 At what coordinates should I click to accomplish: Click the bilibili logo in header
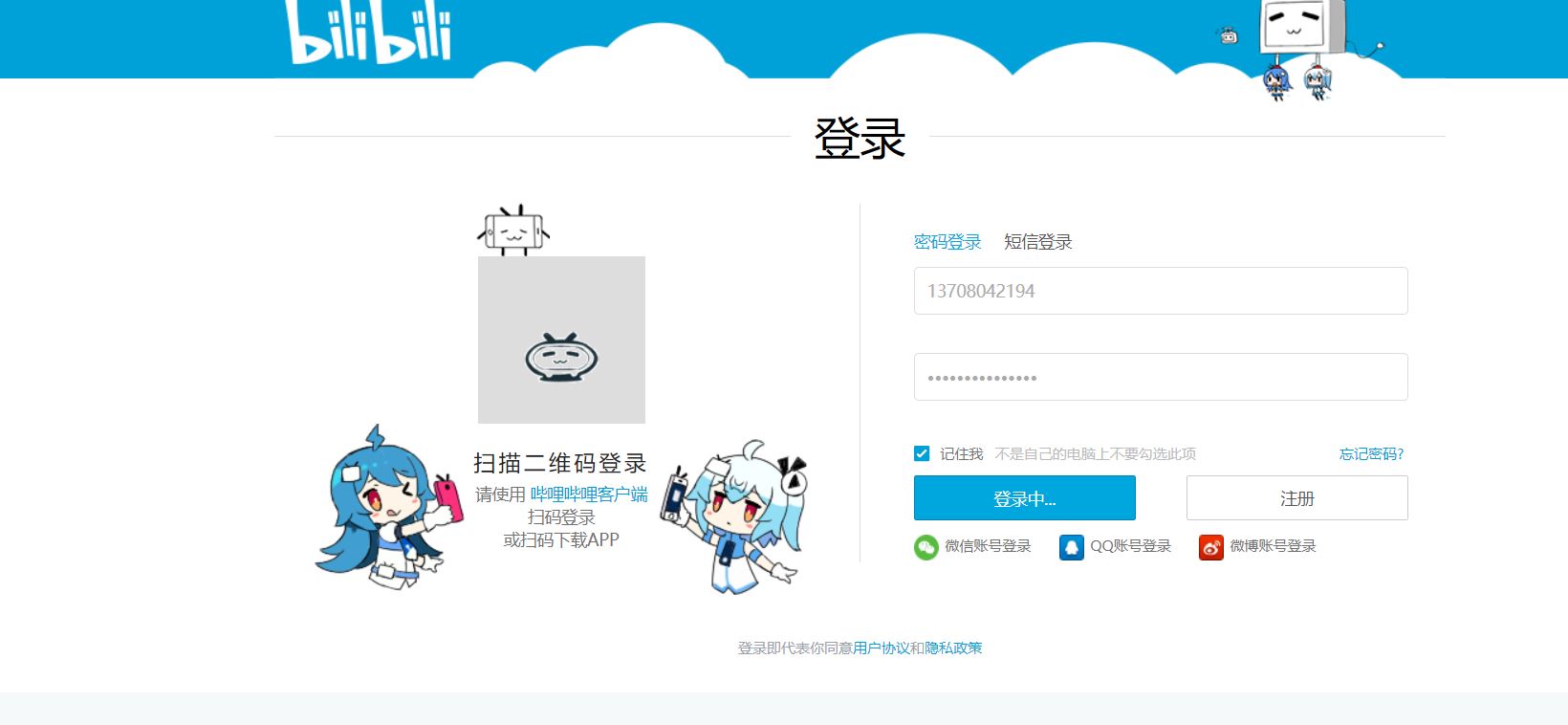369,32
